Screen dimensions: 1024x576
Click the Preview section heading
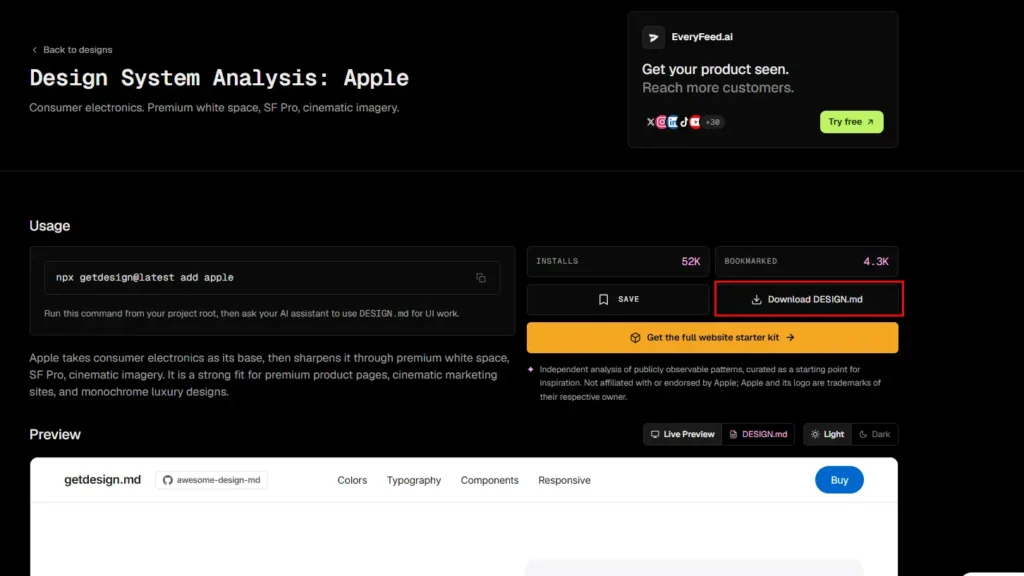click(55, 434)
